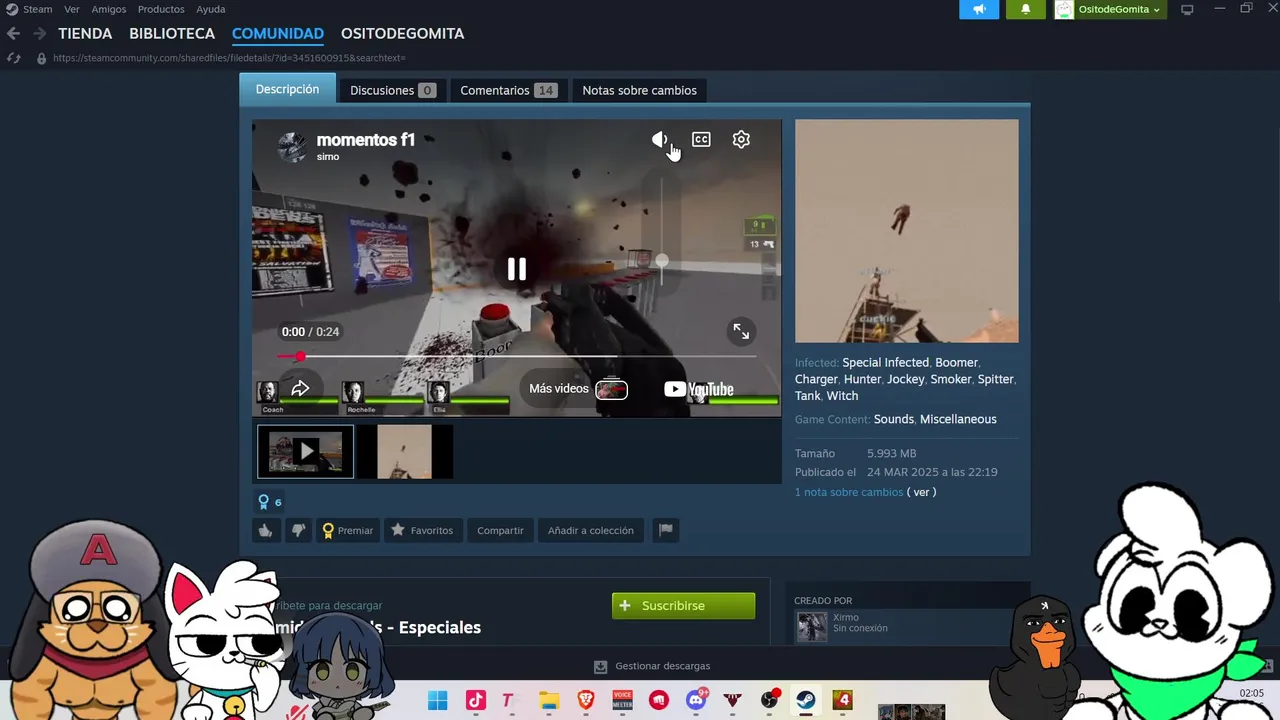Screen dimensions: 1280x720
Task: Mute the video with the speaker icon
Action: point(660,140)
